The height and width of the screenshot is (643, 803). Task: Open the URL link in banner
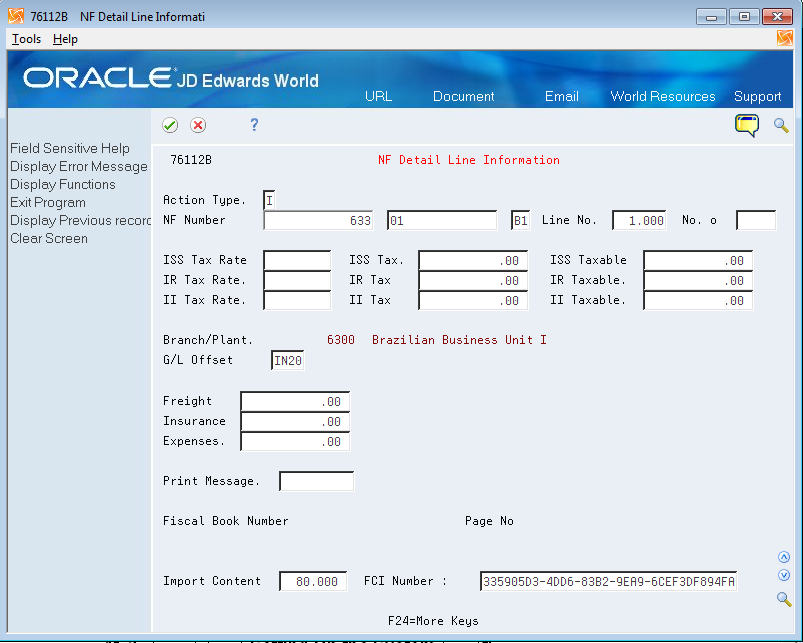click(x=378, y=96)
